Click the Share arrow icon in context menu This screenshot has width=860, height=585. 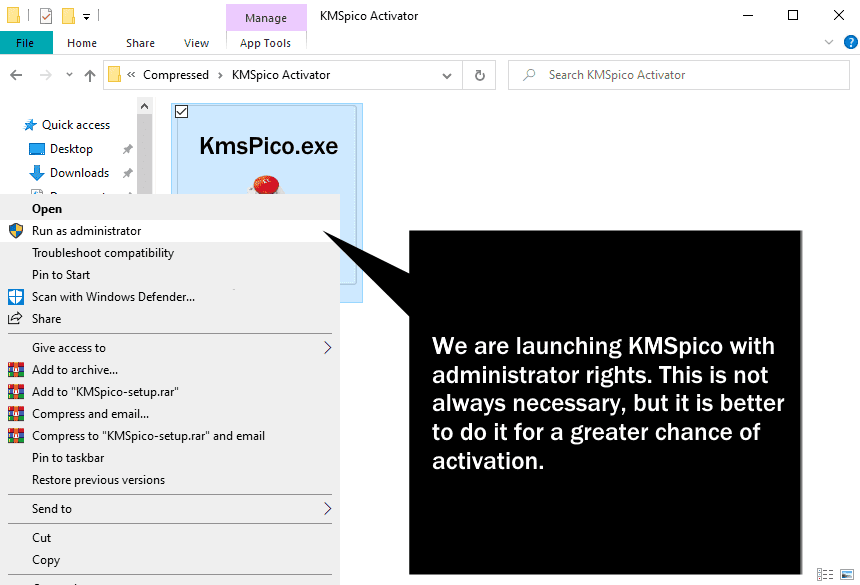click(15, 318)
